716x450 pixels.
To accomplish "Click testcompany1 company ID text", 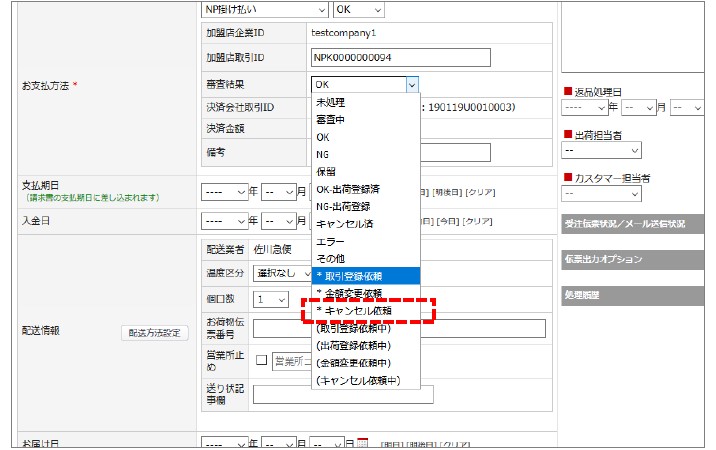I will (343, 33).
